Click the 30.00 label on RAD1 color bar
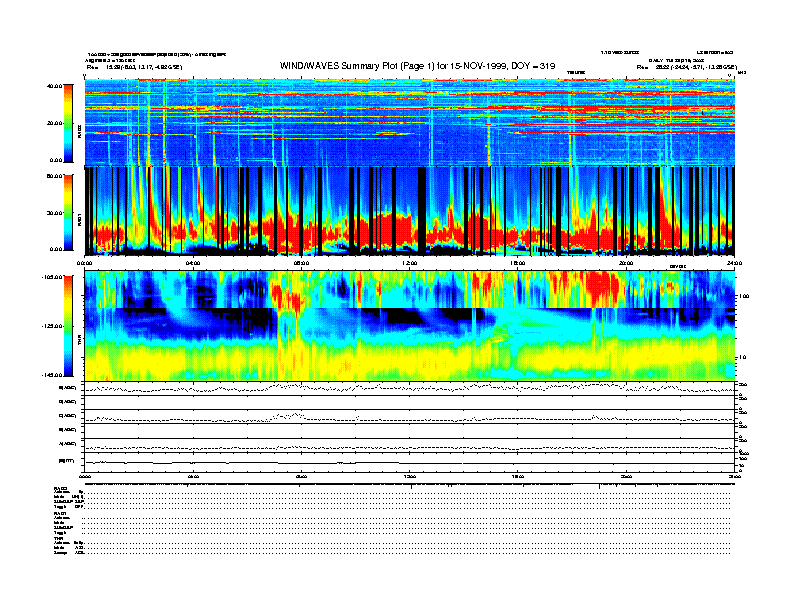Image resolution: width=792 pixels, height=612 pixels. click(x=55, y=213)
